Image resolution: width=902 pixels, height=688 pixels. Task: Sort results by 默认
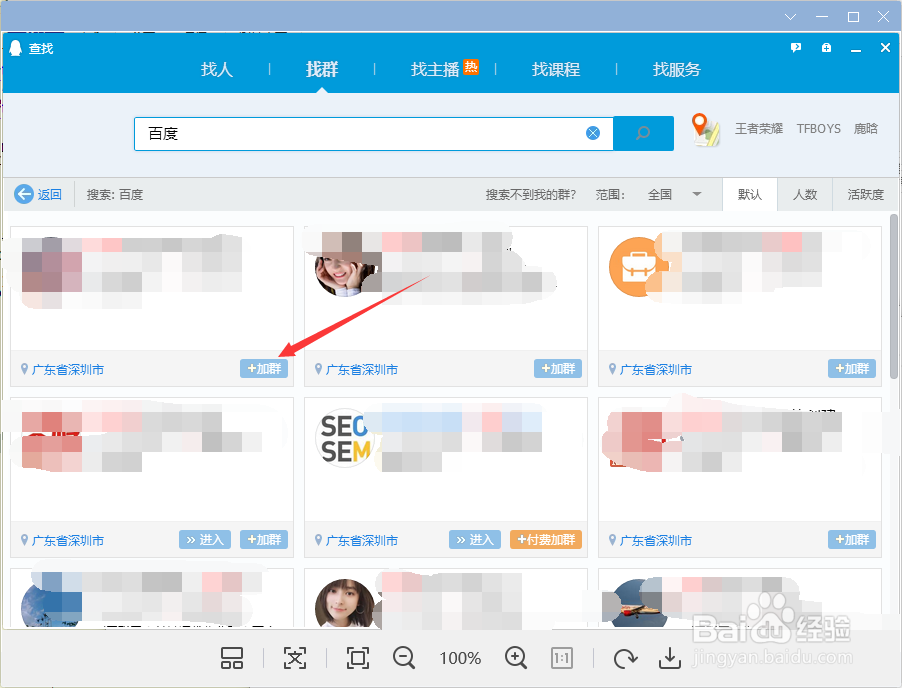(750, 195)
